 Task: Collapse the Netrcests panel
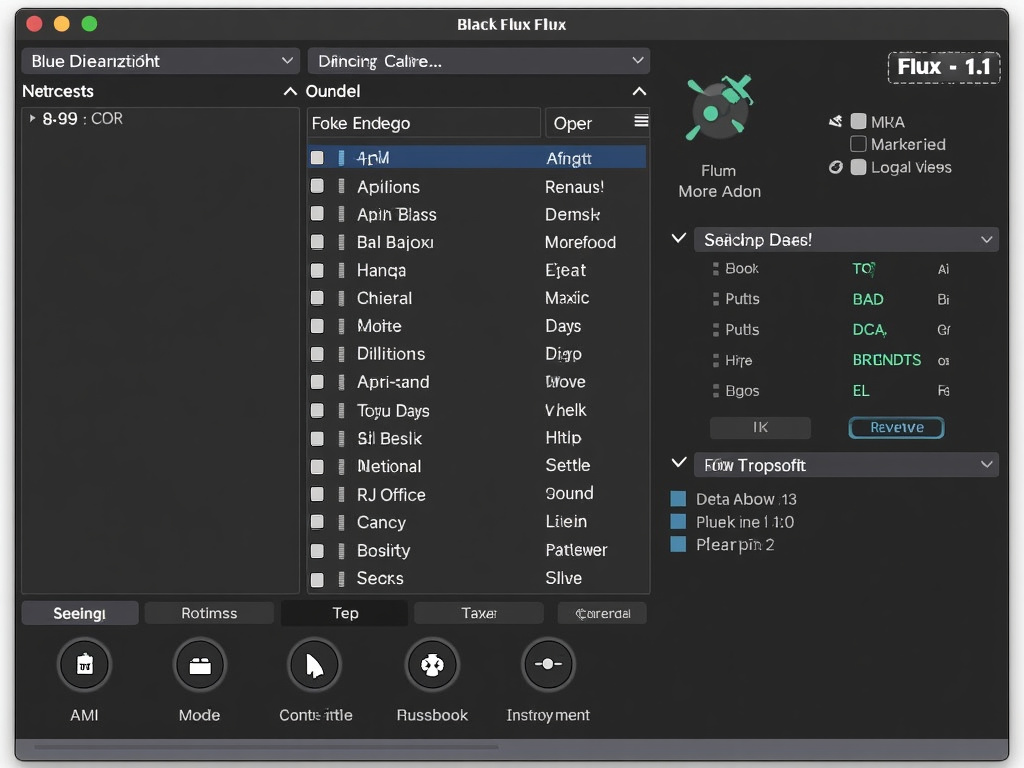click(x=290, y=91)
